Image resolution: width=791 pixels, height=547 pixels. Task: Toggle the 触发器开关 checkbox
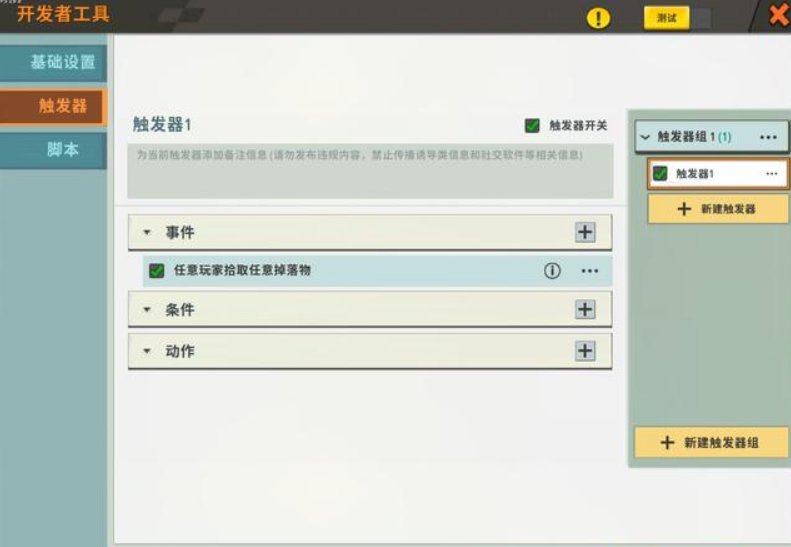[x=533, y=126]
